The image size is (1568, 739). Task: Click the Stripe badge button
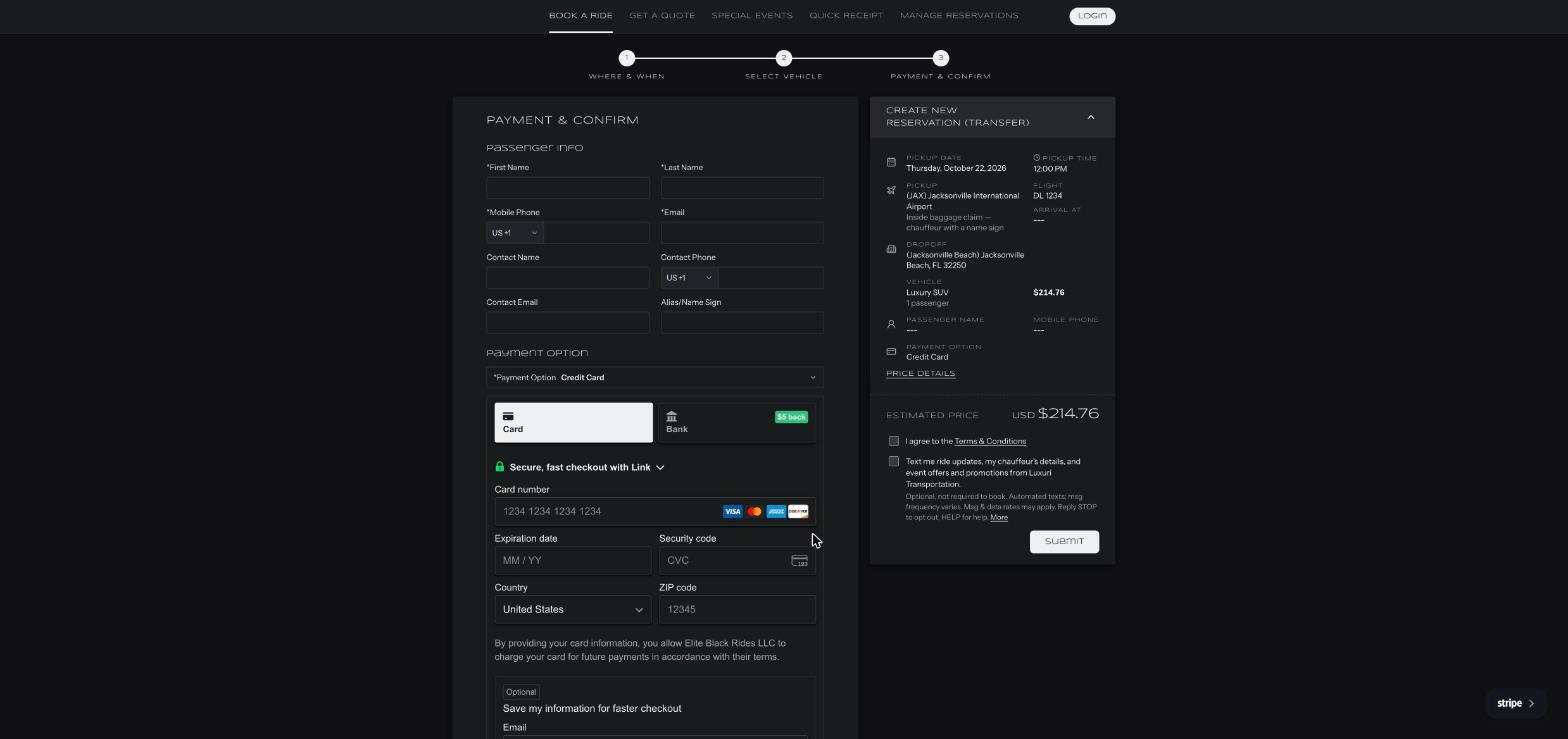tap(1516, 703)
